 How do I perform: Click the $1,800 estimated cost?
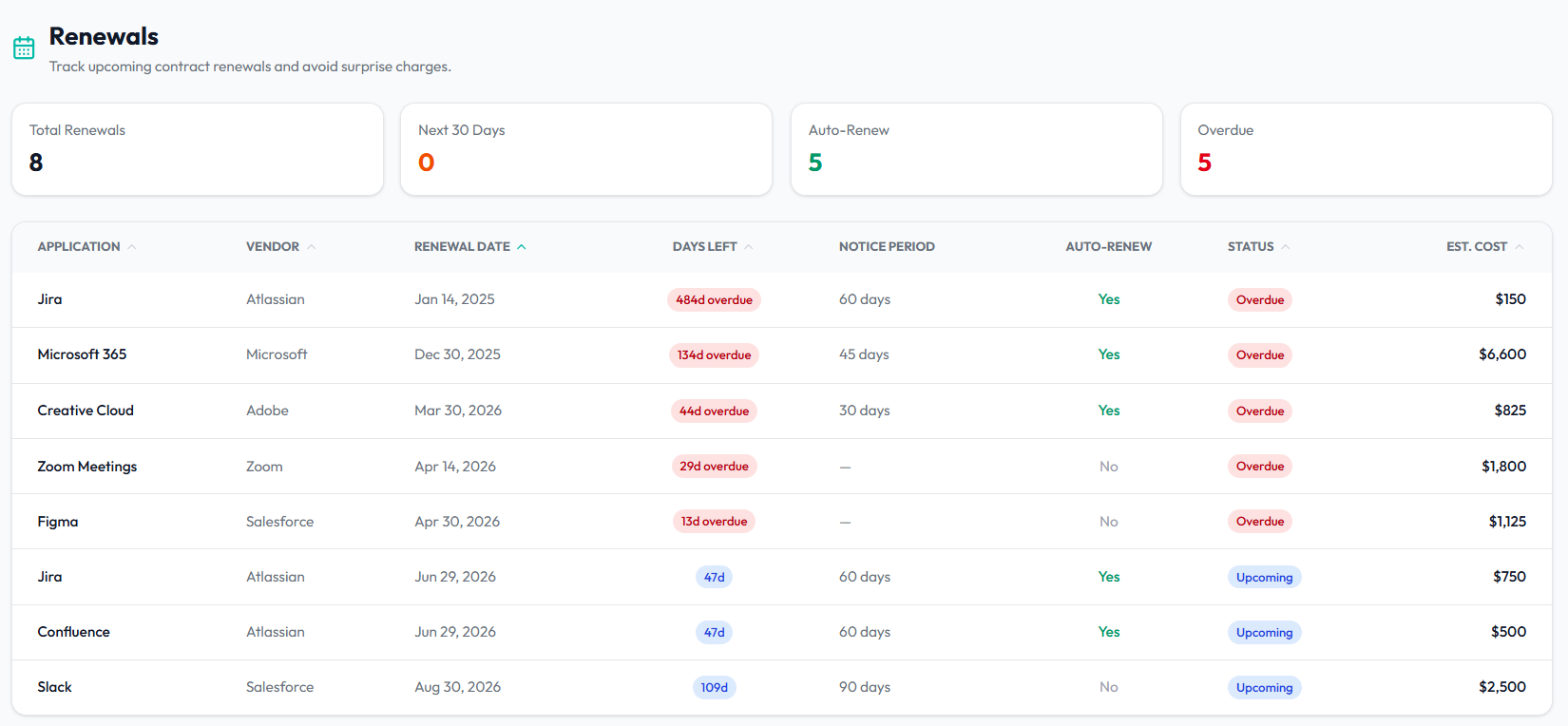point(1503,467)
